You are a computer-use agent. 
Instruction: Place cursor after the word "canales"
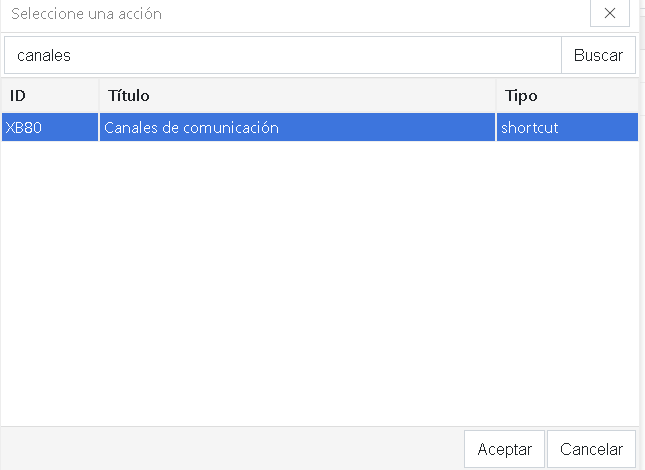(x=73, y=56)
